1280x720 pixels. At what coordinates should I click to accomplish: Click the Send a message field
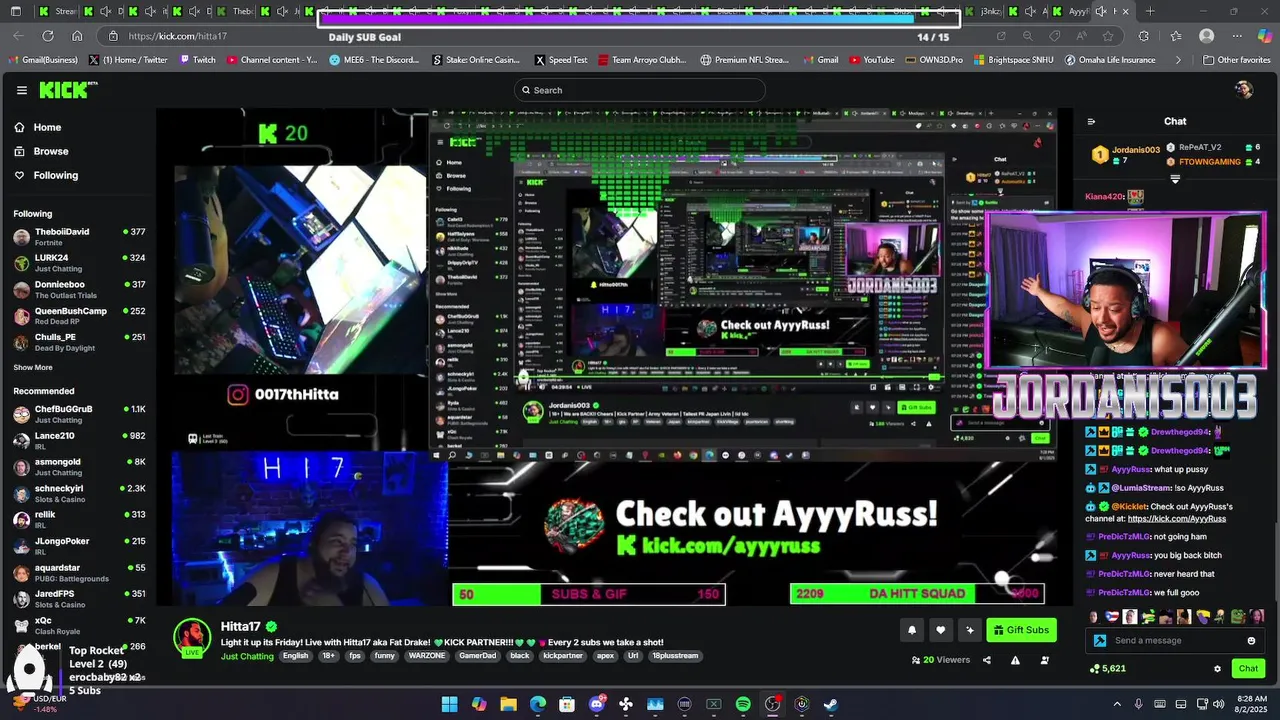(x=1176, y=641)
